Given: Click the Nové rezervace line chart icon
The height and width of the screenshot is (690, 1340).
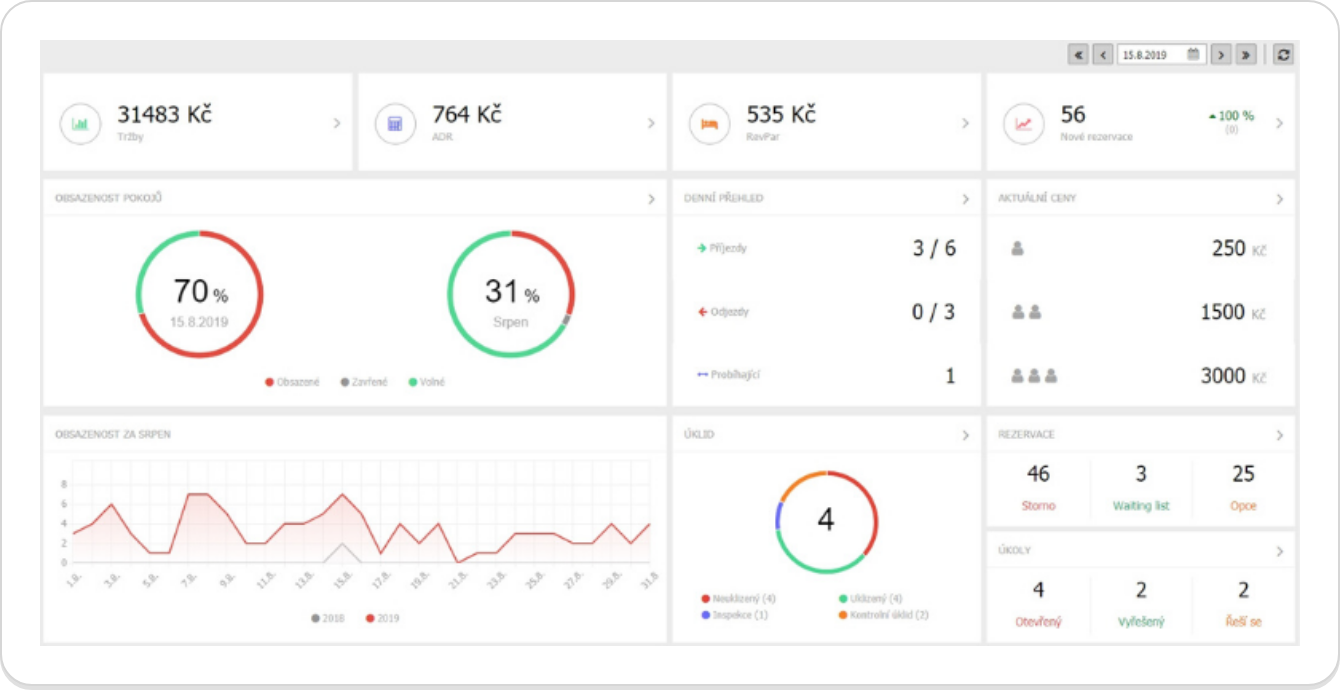Looking at the screenshot, I should tap(1024, 124).
